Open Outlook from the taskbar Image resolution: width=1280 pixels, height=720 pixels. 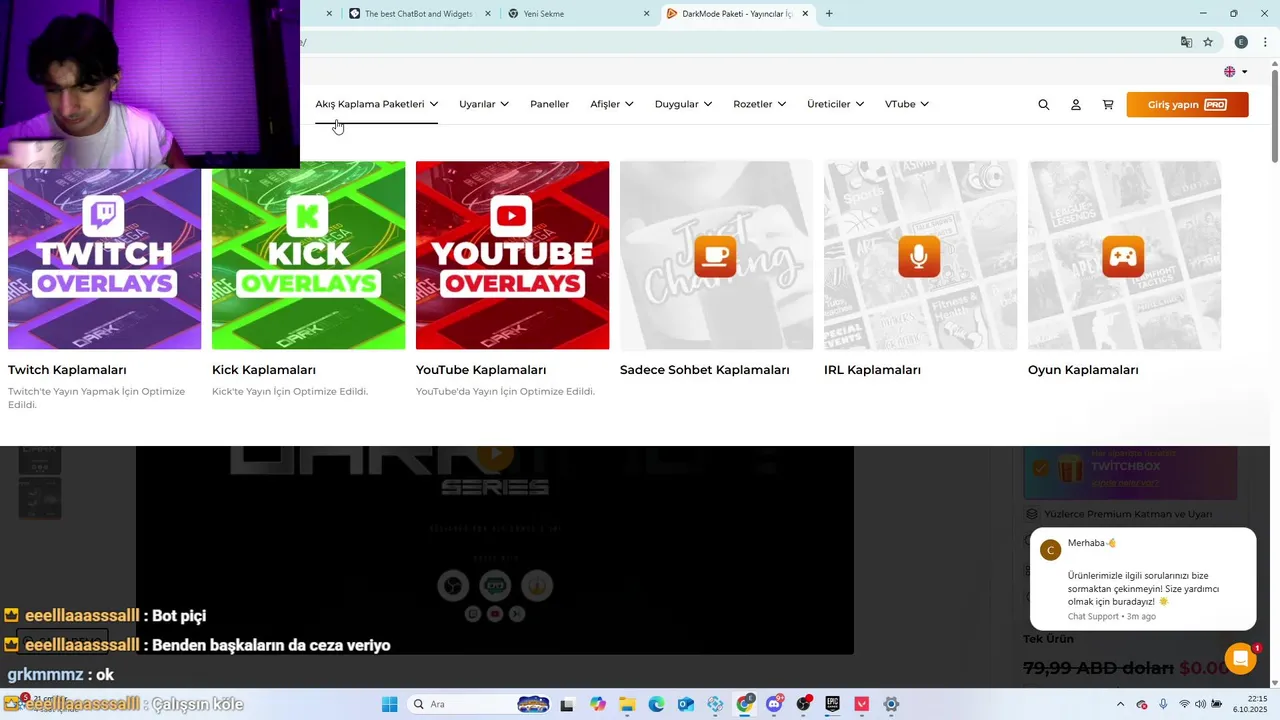pyautogui.click(x=686, y=704)
